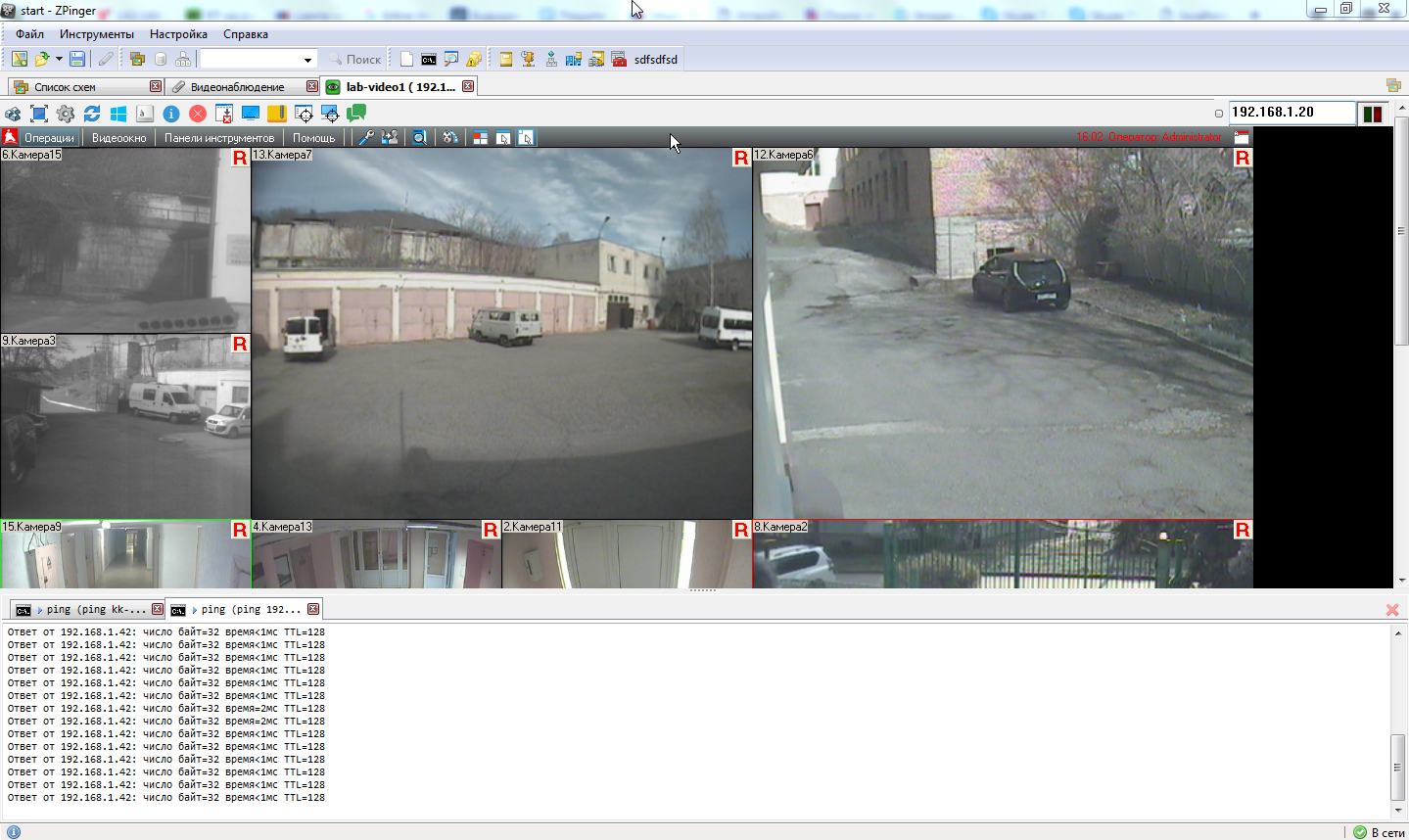Click the Windows logo icon in toolbar
The image size is (1409, 840).
[x=118, y=114]
